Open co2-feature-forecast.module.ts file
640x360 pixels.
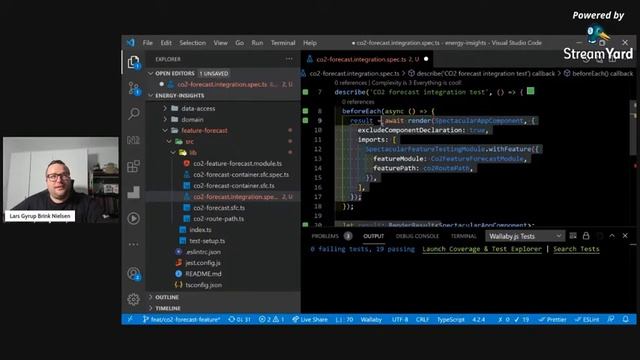click(238, 163)
